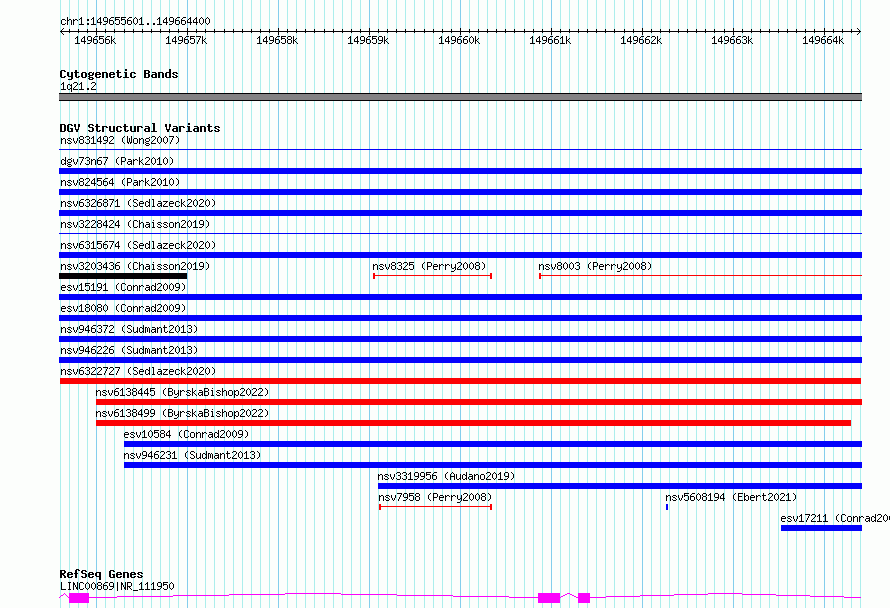This screenshot has width=890, height=608.
Task: Open the esv15191 (Conrad2009) label
Action: click(123, 287)
